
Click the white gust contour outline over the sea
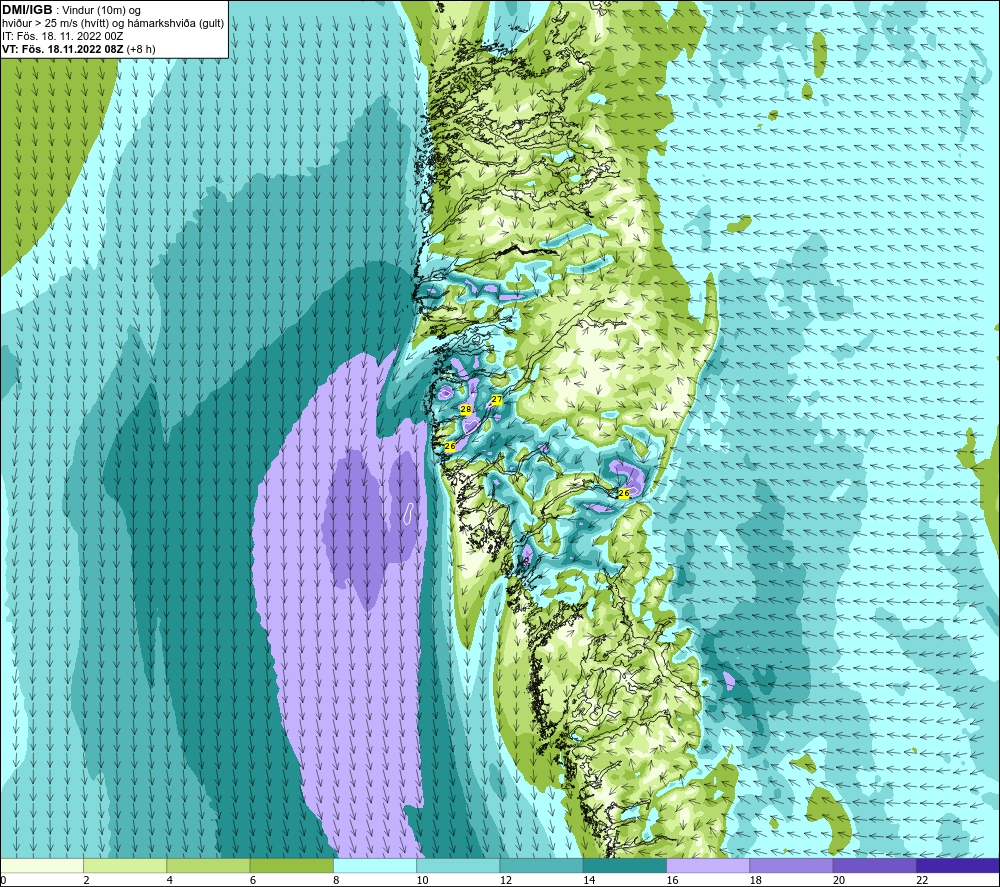409,513
